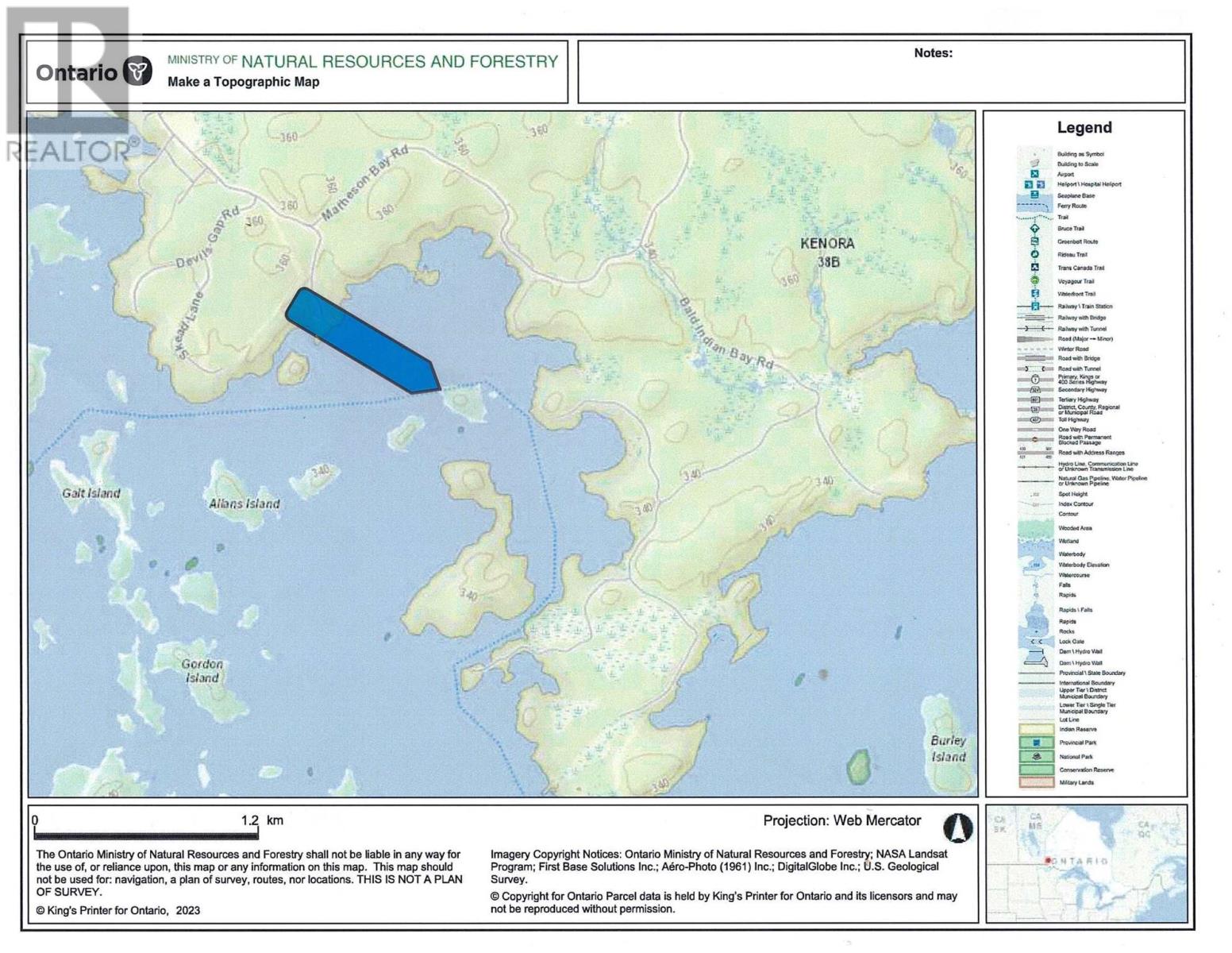This screenshot has width=1232, height=953.
Task: Click the Galt Island label
Action: point(91,493)
